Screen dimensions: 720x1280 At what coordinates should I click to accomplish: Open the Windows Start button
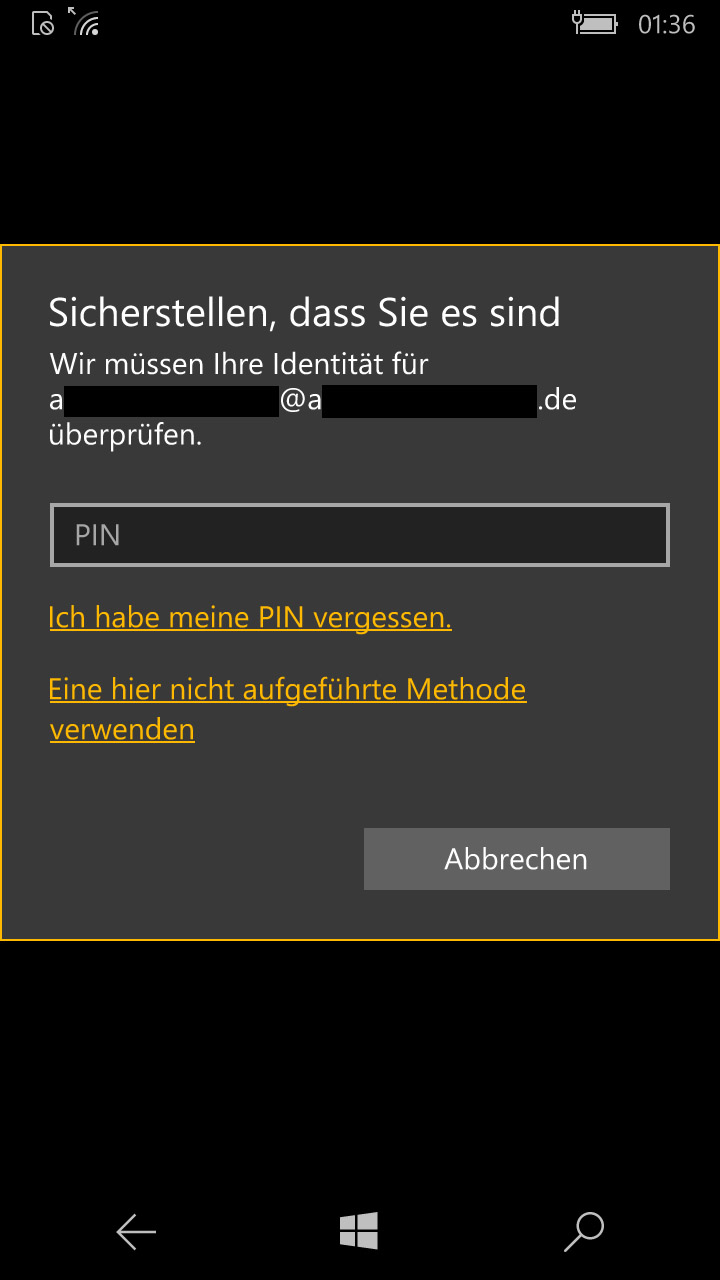[x=358, y=1231]
